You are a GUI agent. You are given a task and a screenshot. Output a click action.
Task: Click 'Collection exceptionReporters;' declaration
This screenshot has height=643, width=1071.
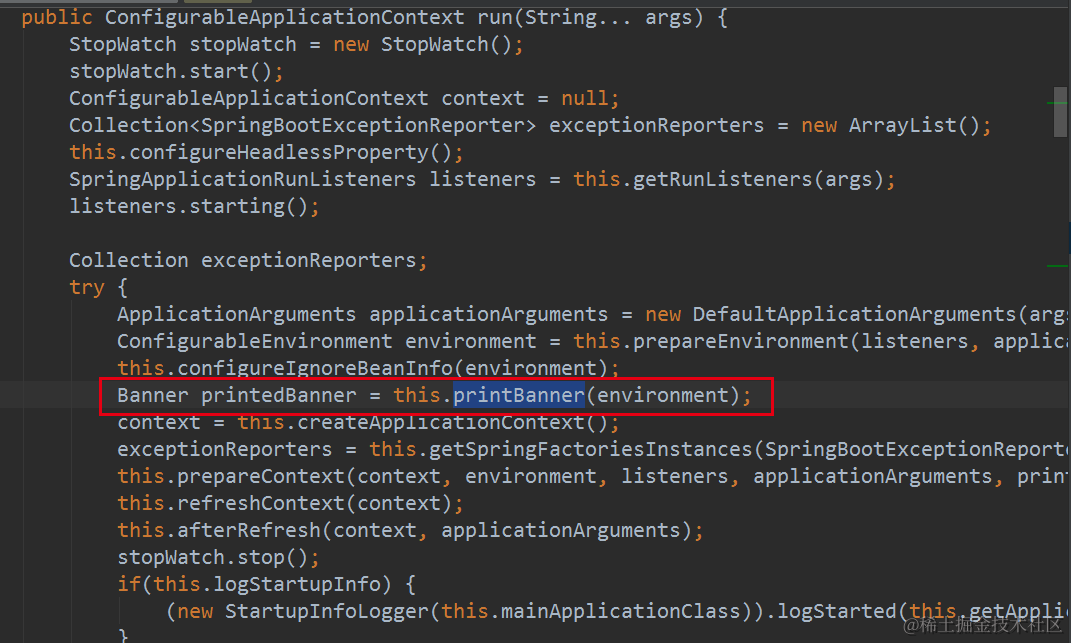[247, 260]
